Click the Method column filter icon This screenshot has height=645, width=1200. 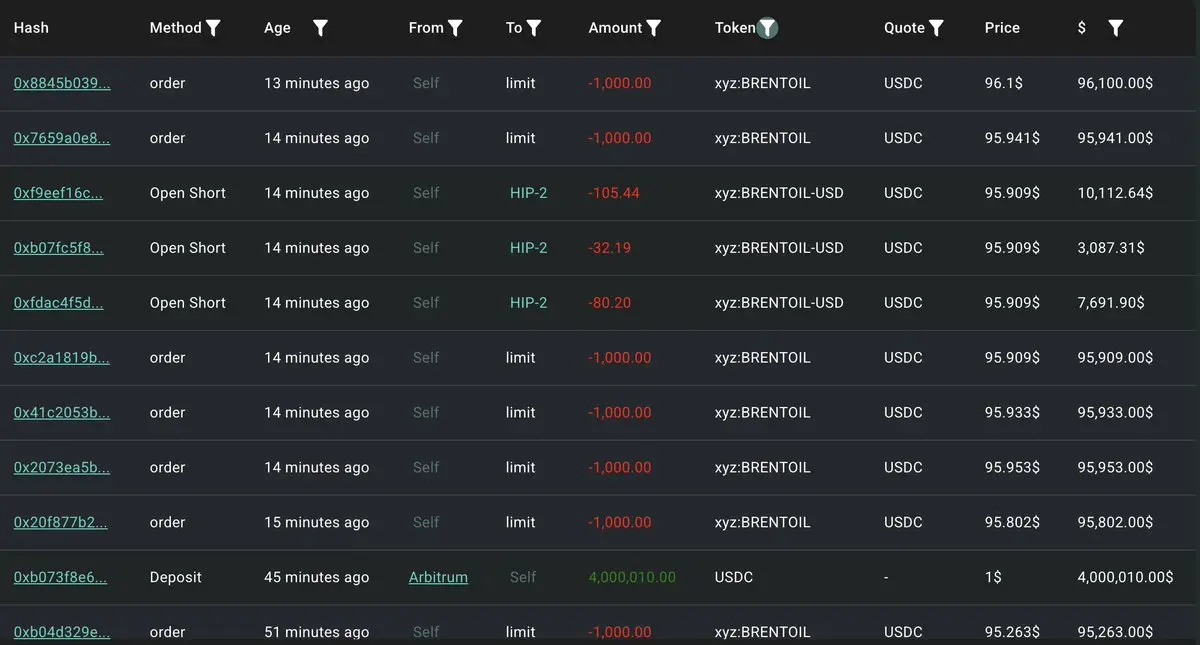tap(213, 28)
